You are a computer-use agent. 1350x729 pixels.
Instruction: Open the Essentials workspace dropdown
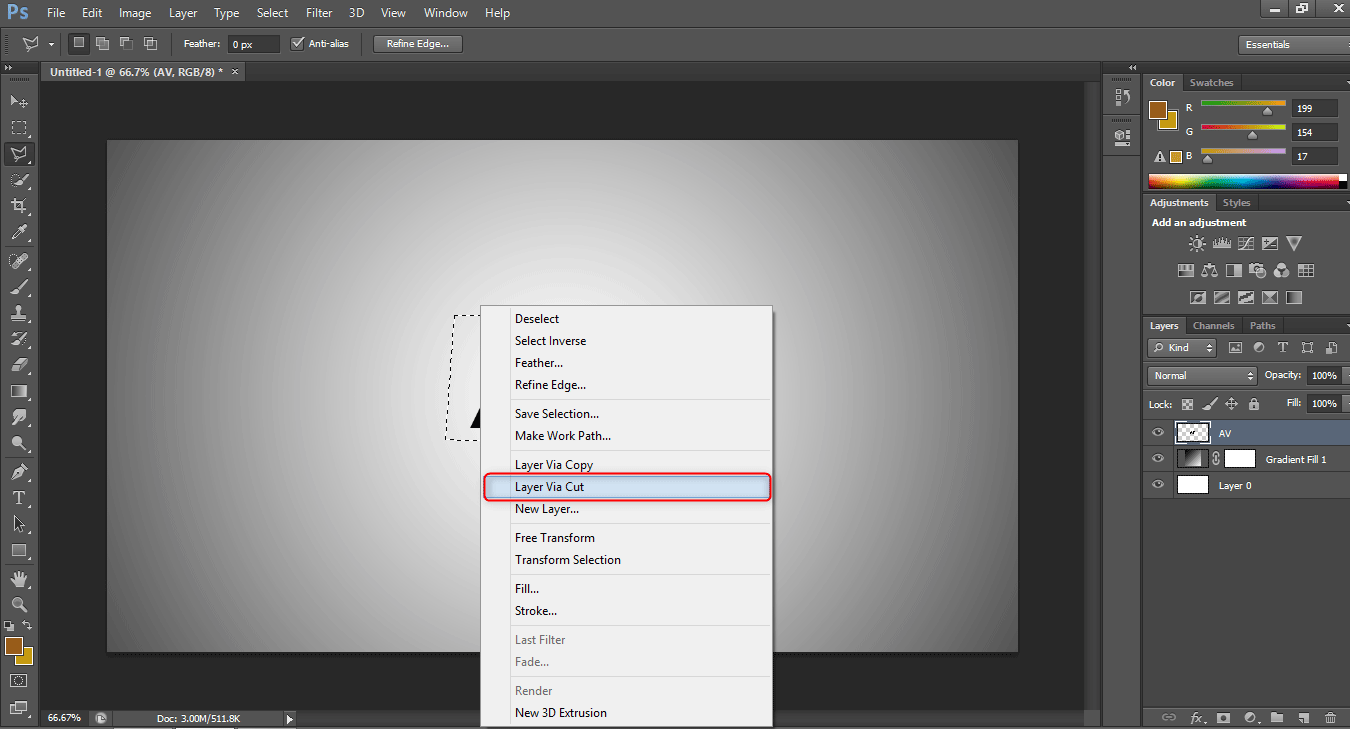[1292, 45]
